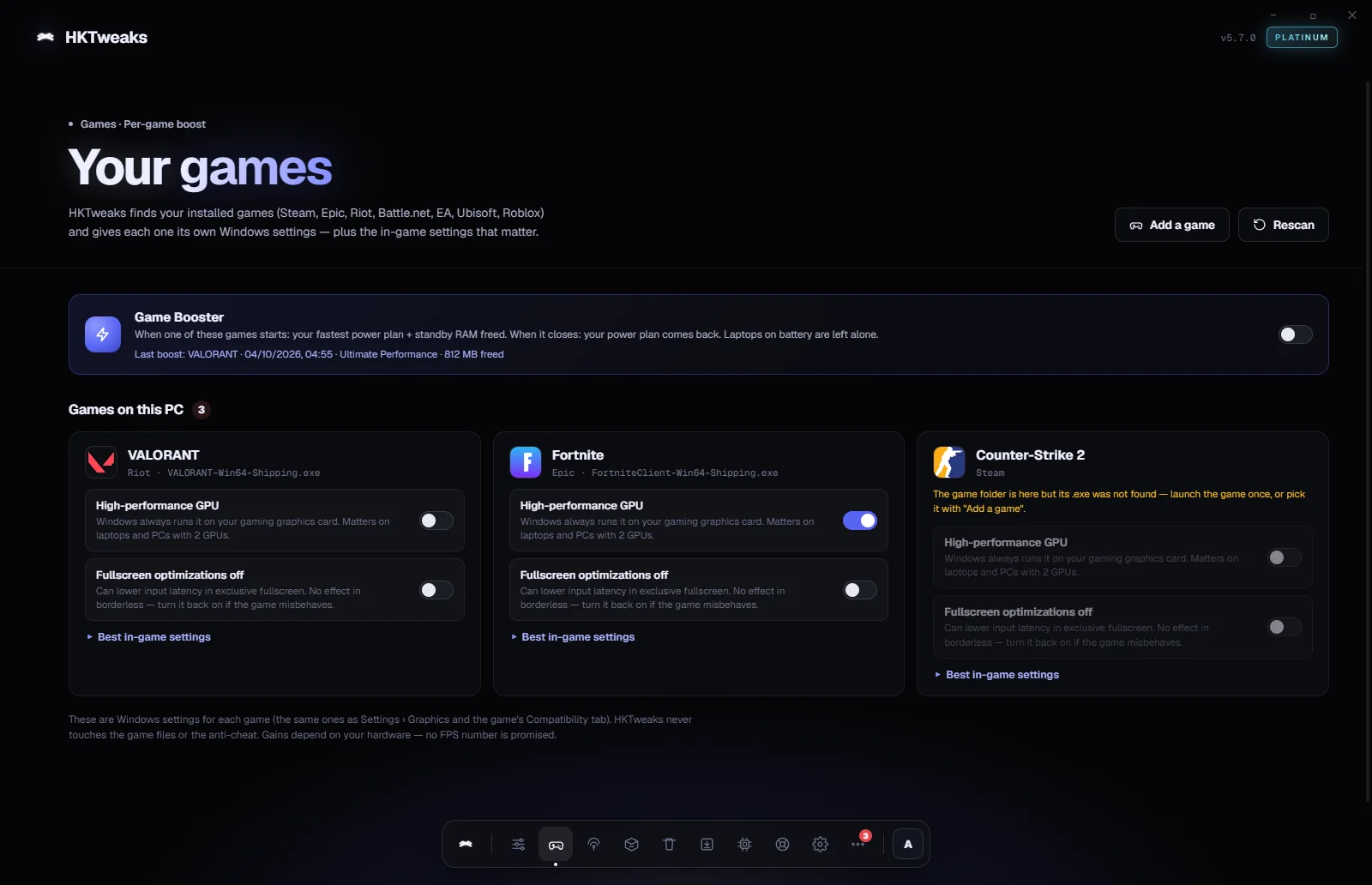This screenshot has width=1372, height=885.
Task: Open the sliders tweaks icon in dock
Action: (x=518, y=844)
